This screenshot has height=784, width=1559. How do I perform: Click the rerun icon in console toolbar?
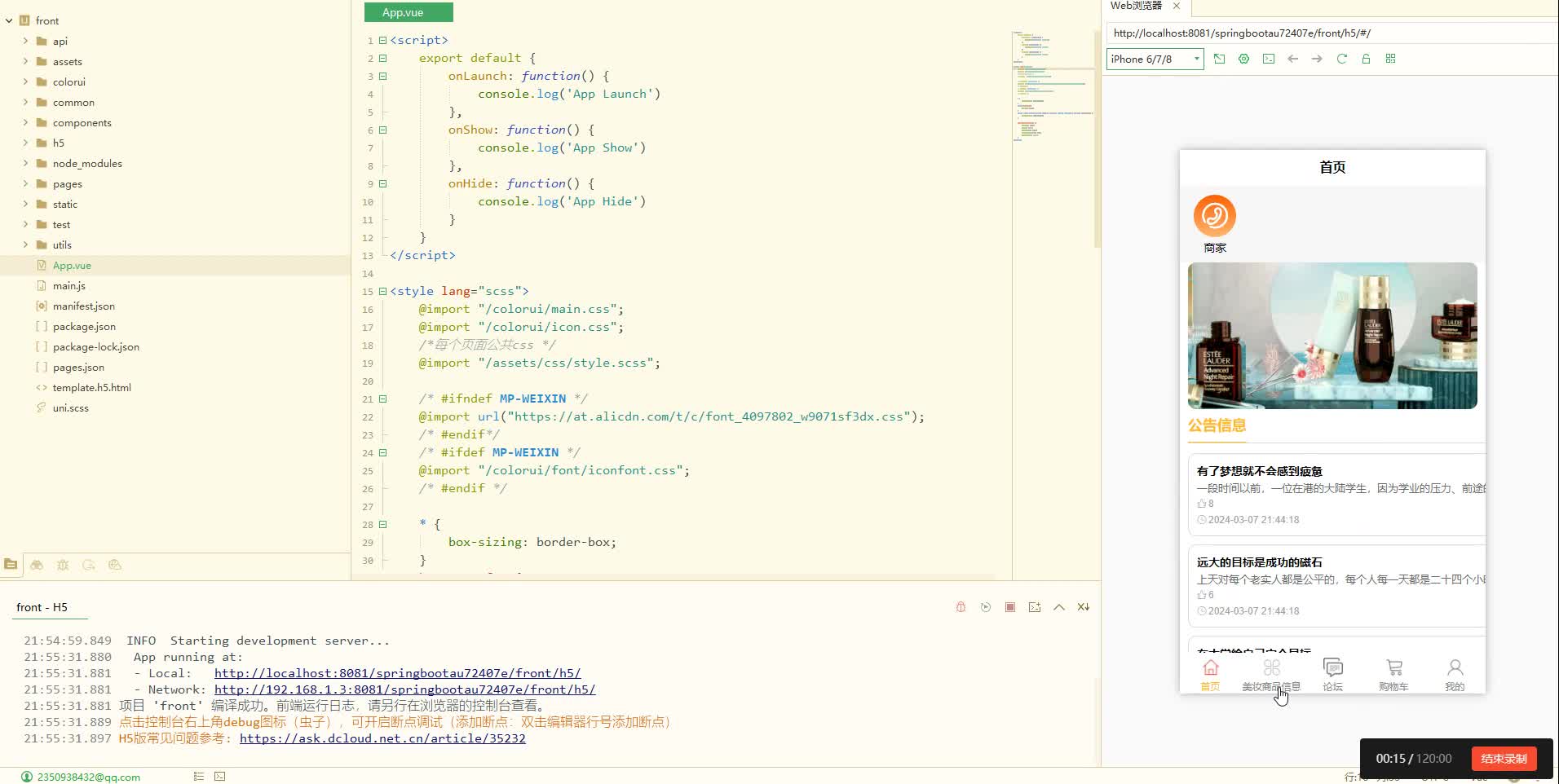[x=986, y=607]
